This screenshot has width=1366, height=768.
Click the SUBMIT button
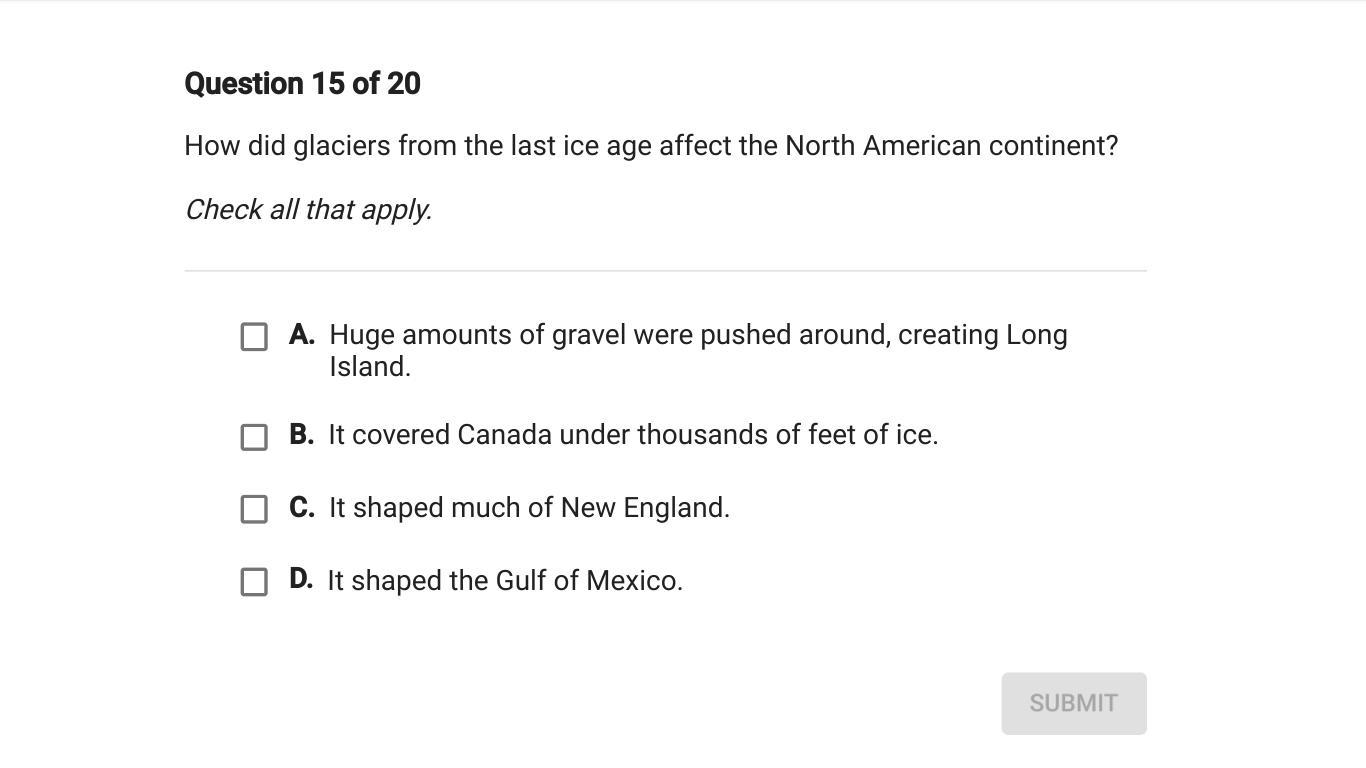pyautogui.click(x=1073, y=703)
